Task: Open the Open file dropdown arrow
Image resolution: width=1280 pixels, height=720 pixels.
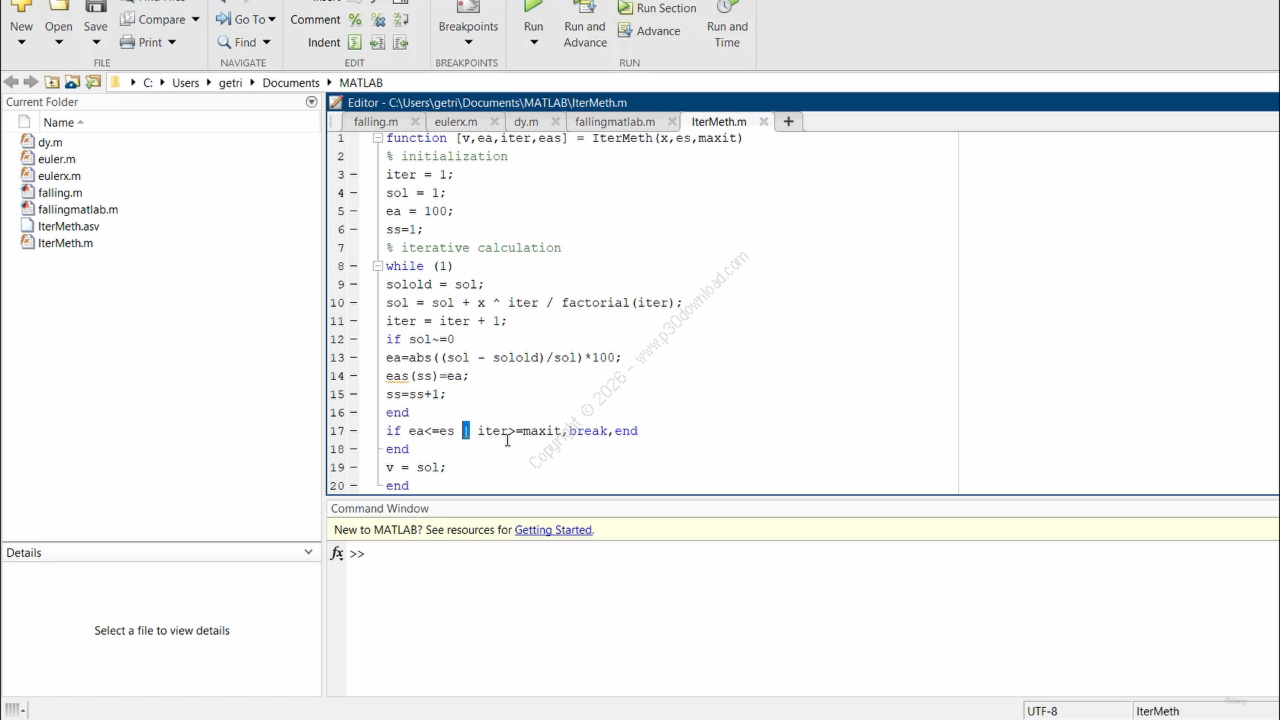Action: [x=58, y=42]
